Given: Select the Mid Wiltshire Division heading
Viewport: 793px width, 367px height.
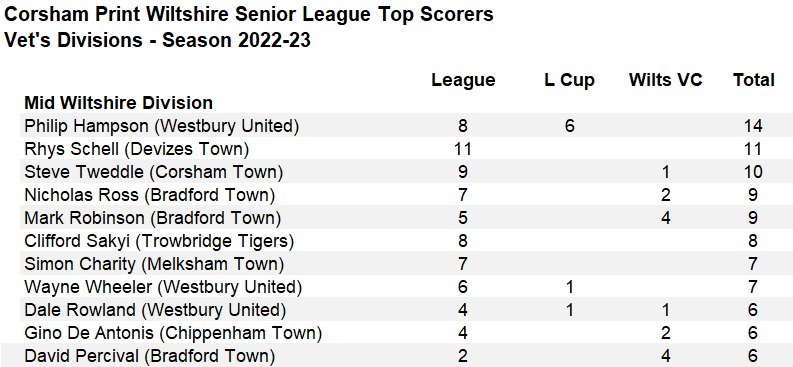Looking at the screenshot, I should click(119, 103).
